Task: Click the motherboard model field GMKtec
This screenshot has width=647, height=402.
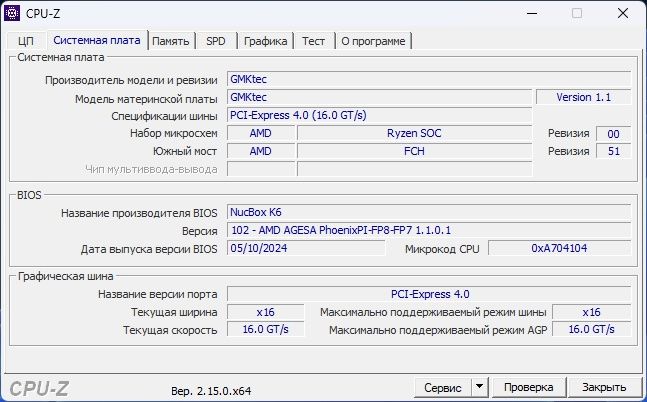Action: pos(380,97)
